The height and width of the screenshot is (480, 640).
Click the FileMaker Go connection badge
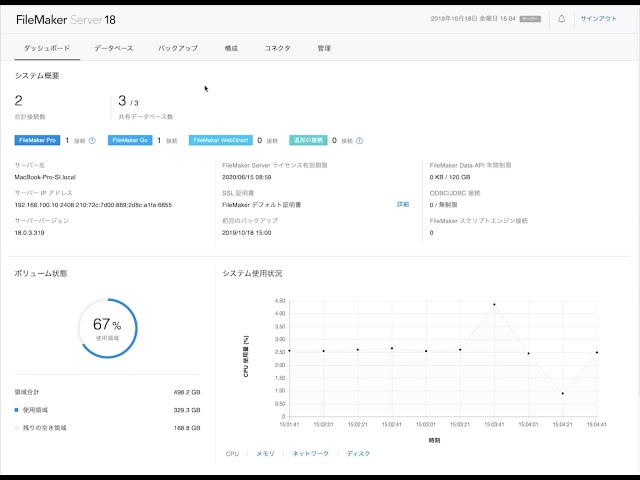130,140
